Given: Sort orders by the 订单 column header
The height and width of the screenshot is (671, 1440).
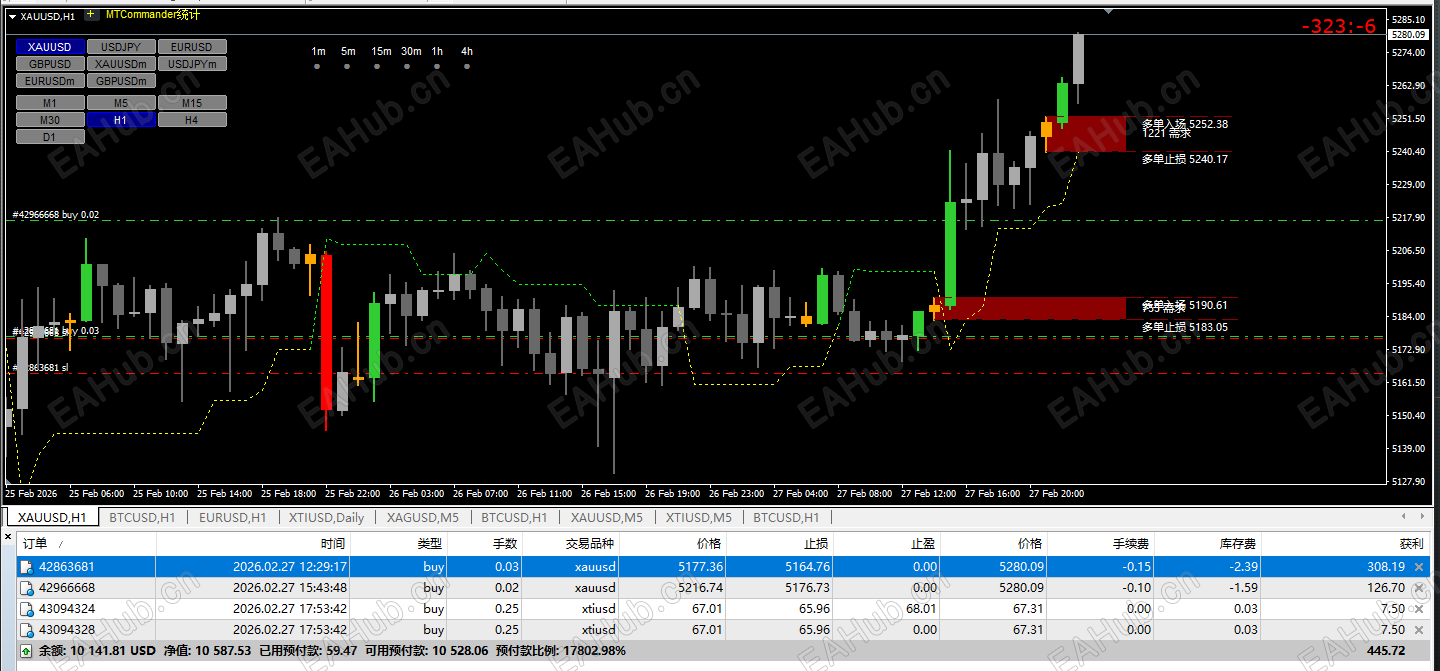Looking at the screenshot, I should (x=86, y=543).
